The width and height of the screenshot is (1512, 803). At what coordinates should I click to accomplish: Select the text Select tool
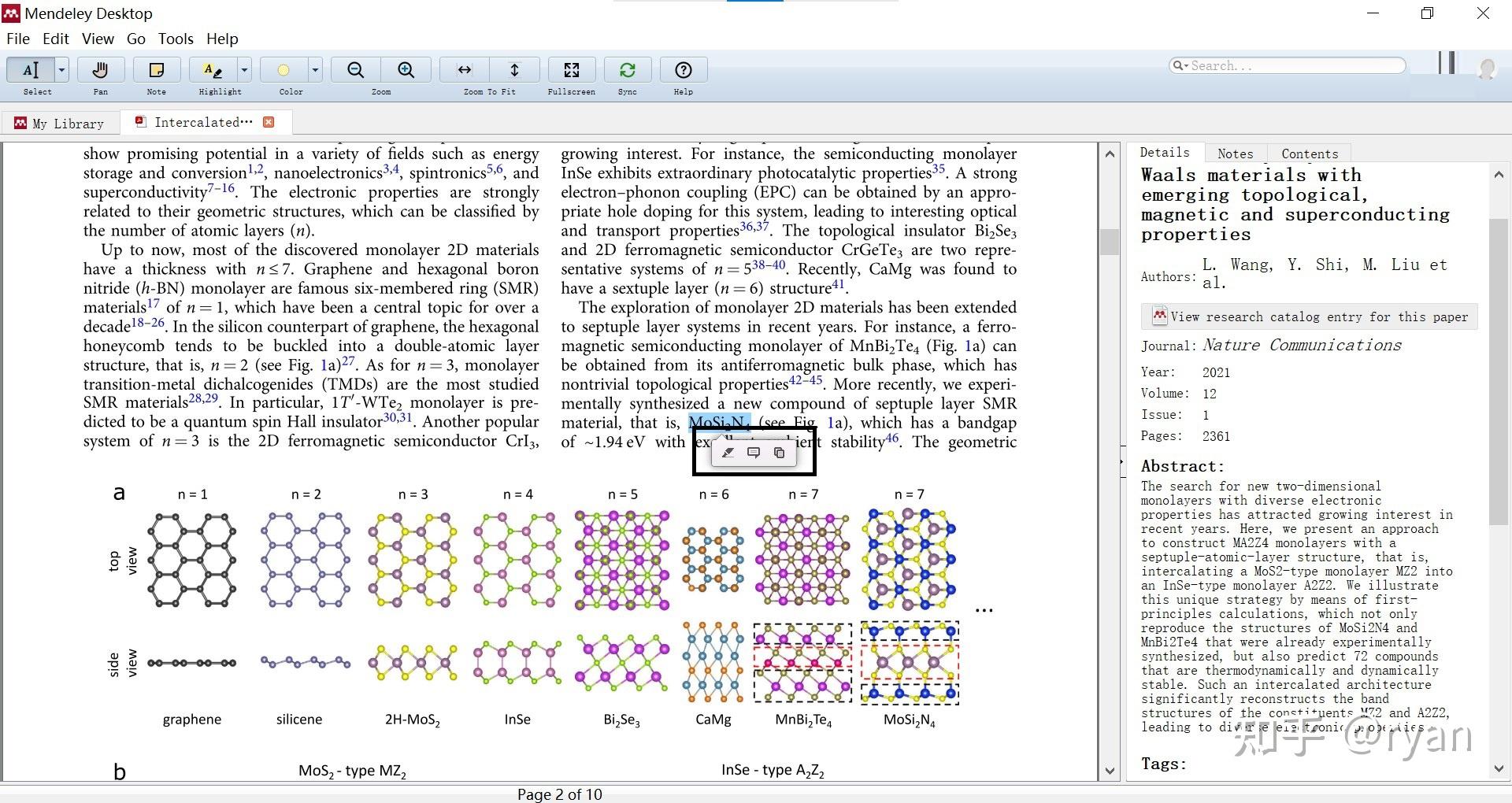pos(30,70)
